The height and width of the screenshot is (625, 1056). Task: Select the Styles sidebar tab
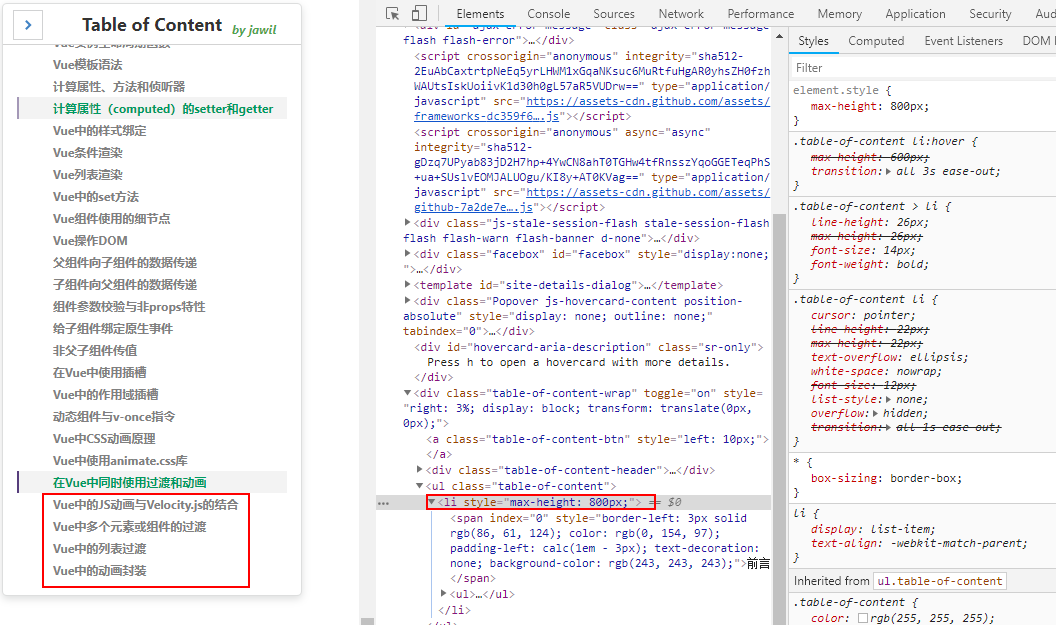813,41
